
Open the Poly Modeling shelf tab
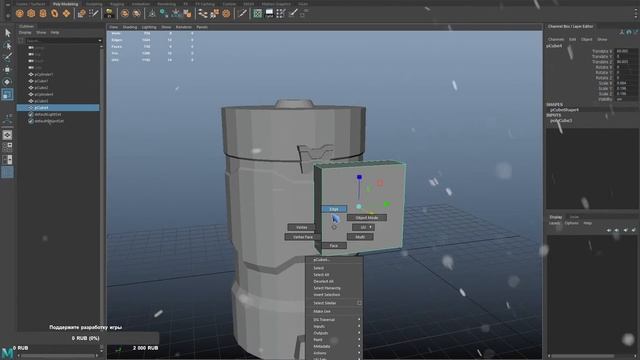coord(65,4)
